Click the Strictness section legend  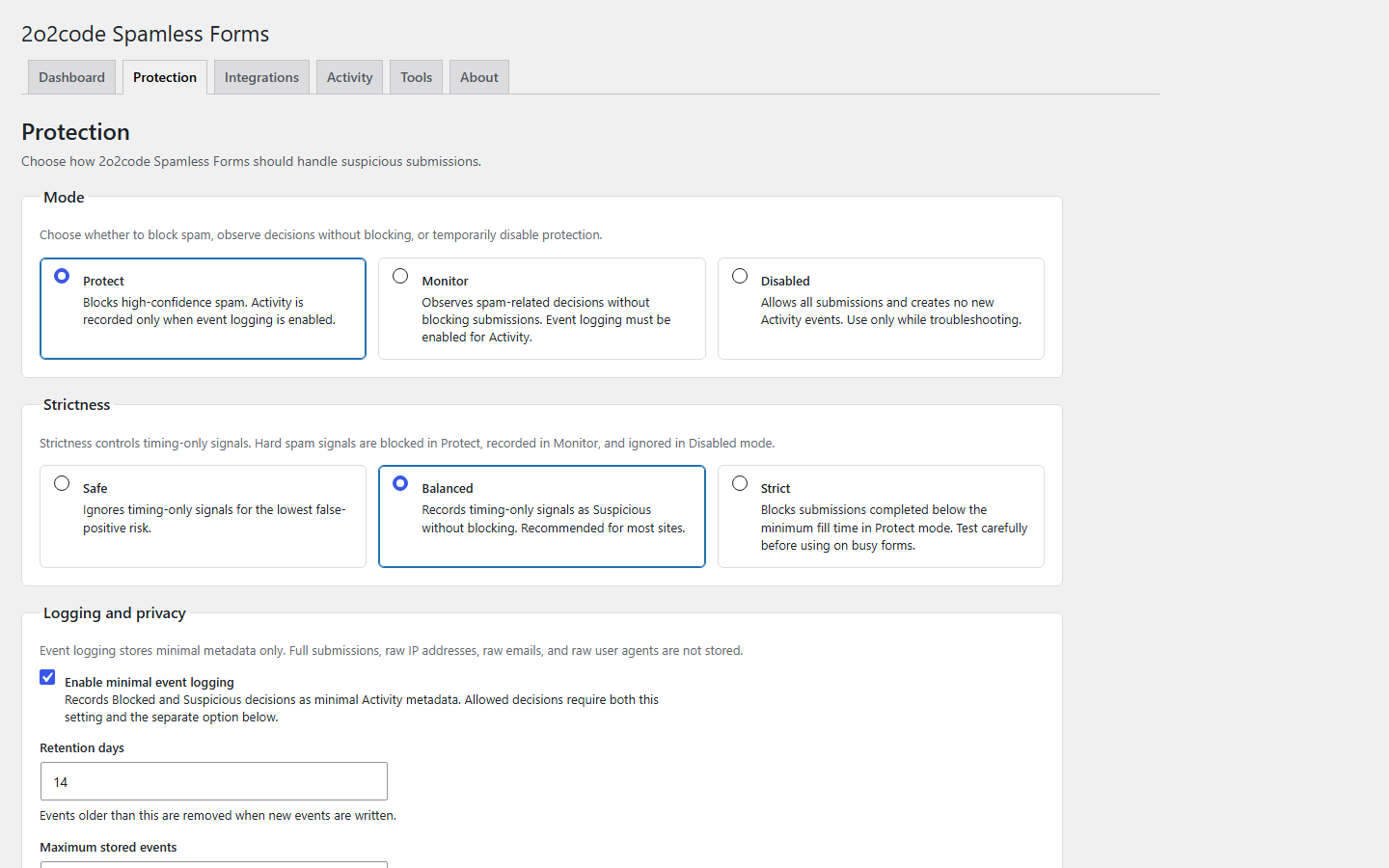click(x=77, y=405)
